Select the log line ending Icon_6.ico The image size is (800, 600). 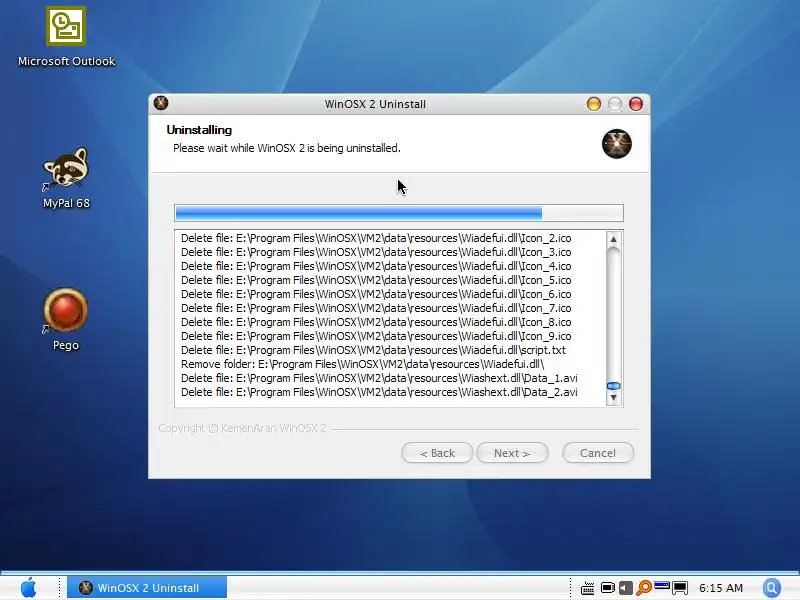click(x=376, y=294)
